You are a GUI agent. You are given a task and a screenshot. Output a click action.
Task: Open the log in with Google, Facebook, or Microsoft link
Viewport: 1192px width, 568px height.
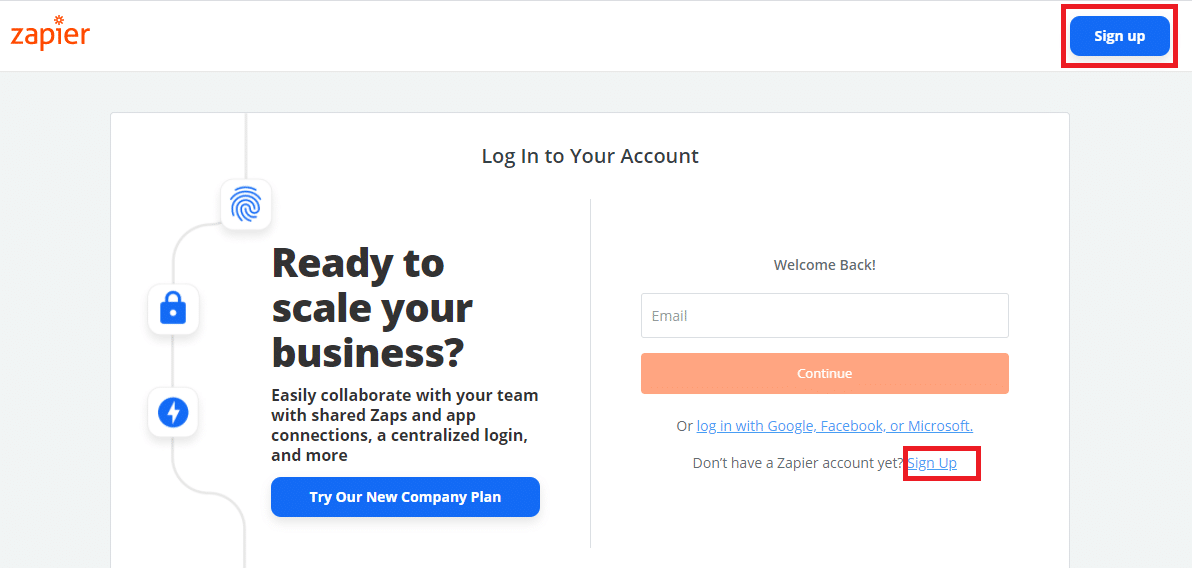[834, 426]
